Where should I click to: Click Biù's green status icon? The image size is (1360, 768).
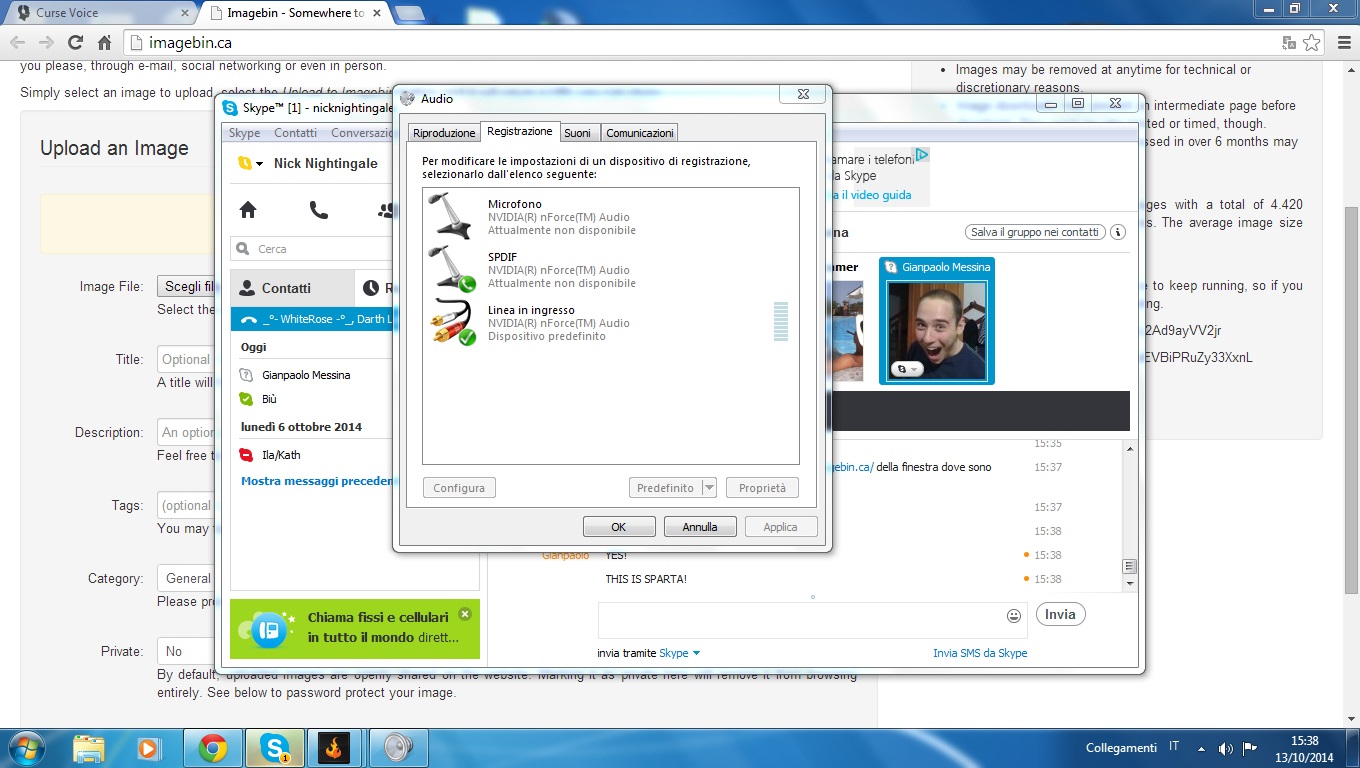[x=247, y=399]
